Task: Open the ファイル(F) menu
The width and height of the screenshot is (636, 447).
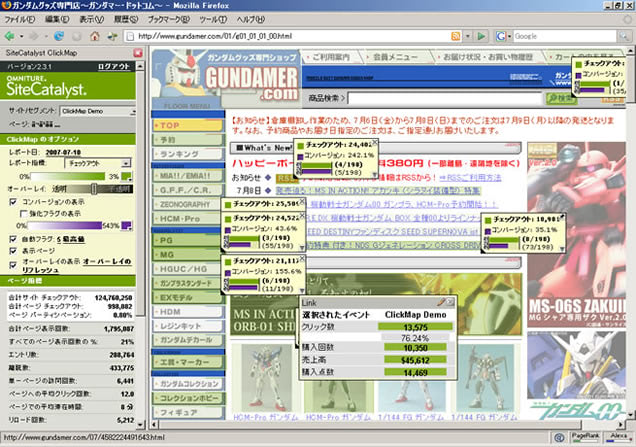Action: point(19,19)
